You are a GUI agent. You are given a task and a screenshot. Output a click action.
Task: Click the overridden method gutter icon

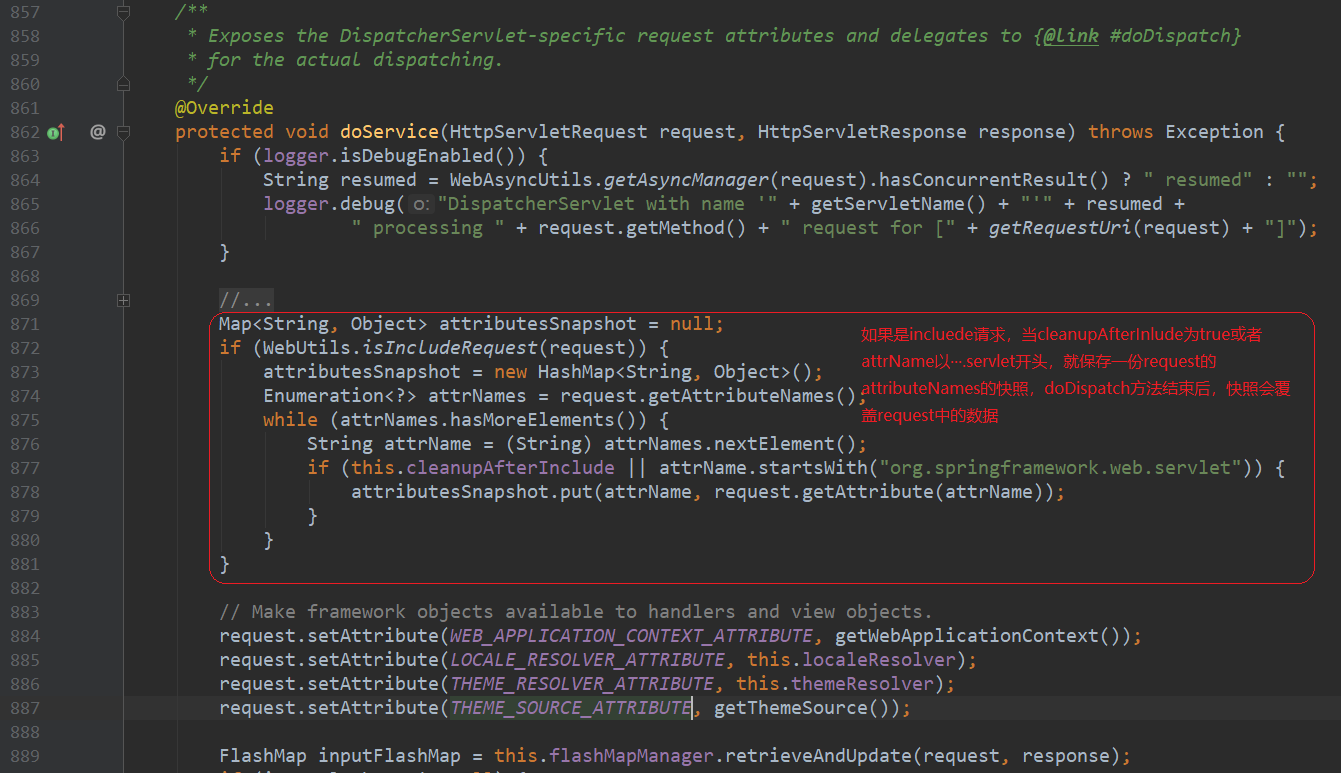[56, 132]
